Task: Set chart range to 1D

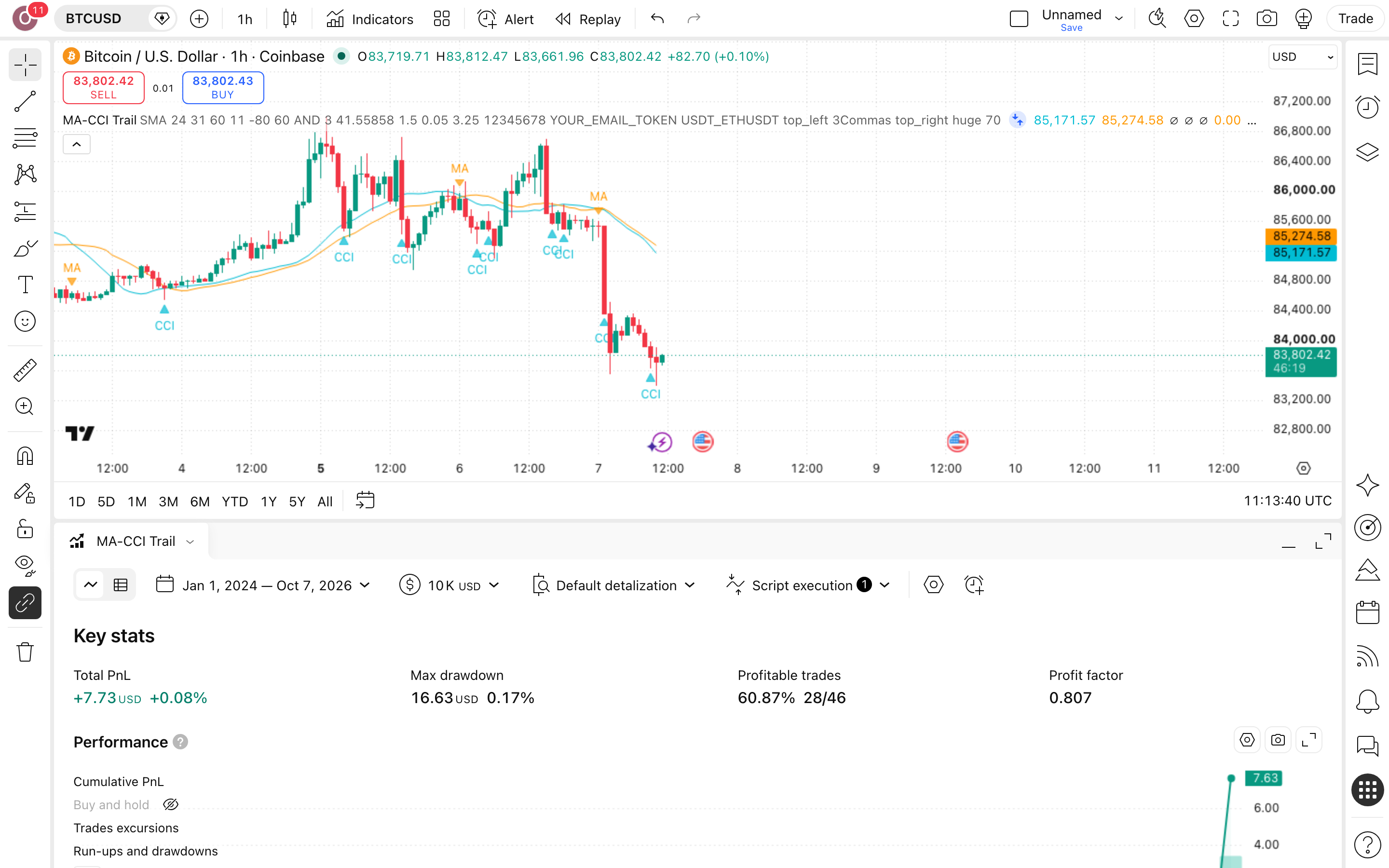Action: 76,501
